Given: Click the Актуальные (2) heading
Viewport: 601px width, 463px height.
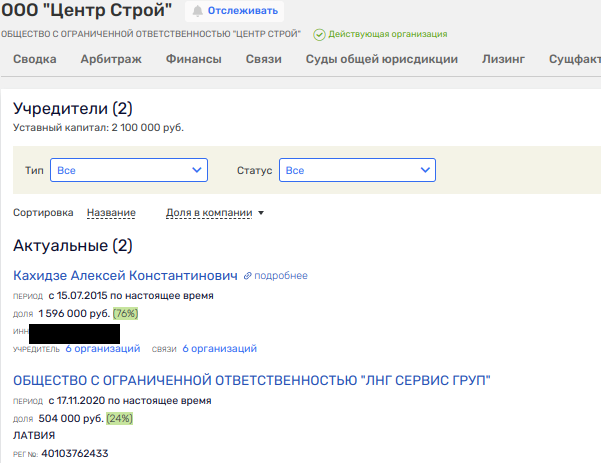Looking at the screenshot, I should (x=73, y=246).
